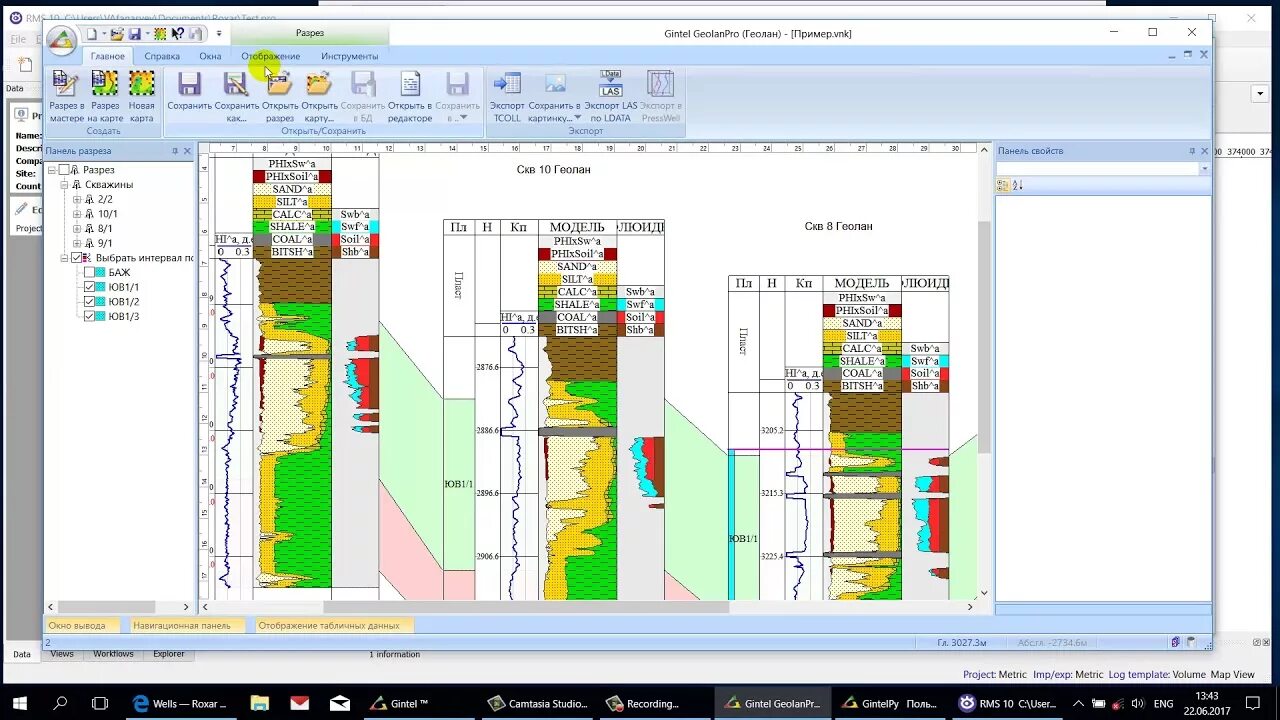Open the Mail envelope taskbar icon

[339, 704]
